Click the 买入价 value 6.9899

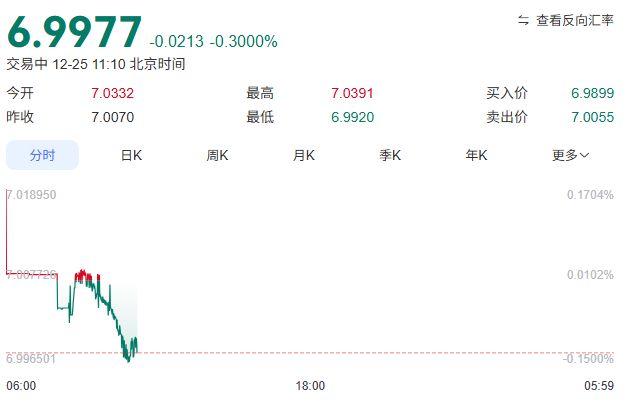click(x=591, y=93)
